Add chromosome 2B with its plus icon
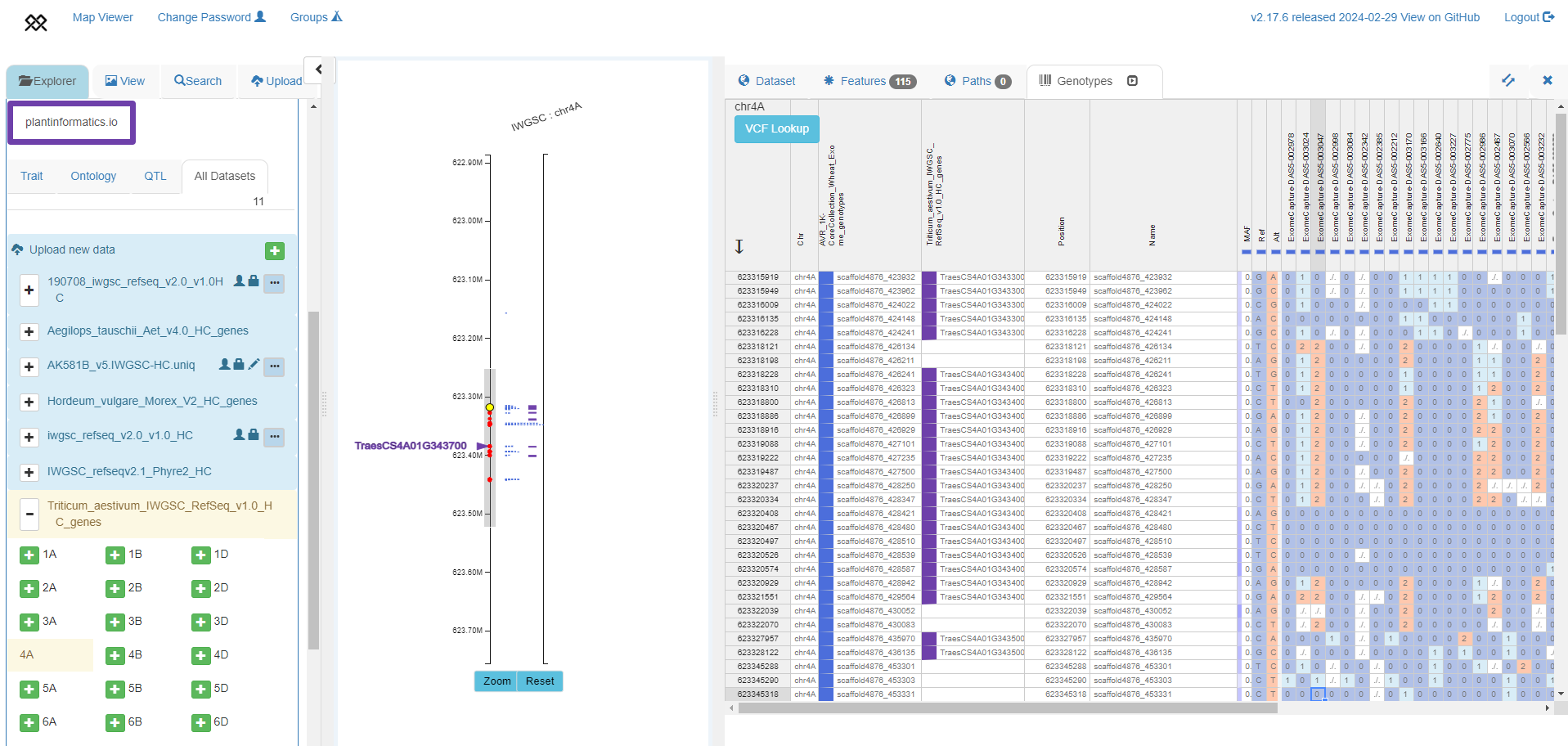 pyautogui.click(x=115, y=589)
